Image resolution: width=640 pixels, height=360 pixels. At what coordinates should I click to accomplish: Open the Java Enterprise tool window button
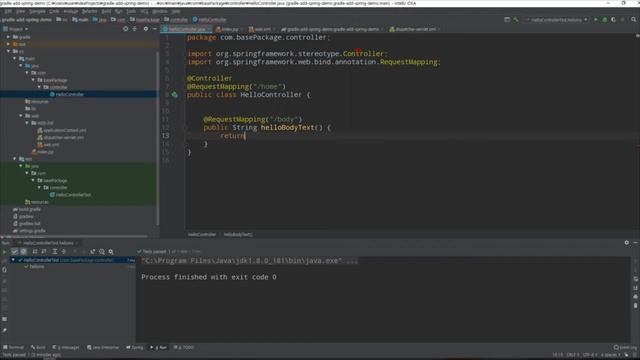tap(103, 347)
